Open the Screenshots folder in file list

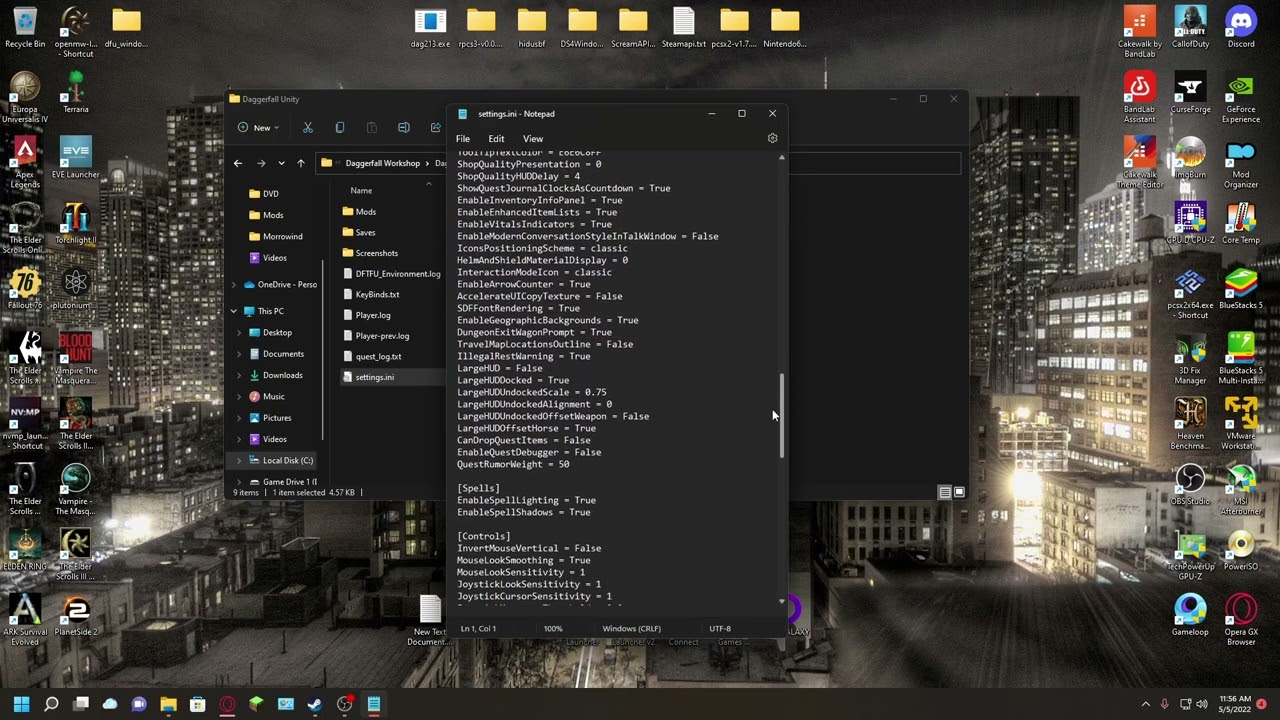click(x=377, y=253)
